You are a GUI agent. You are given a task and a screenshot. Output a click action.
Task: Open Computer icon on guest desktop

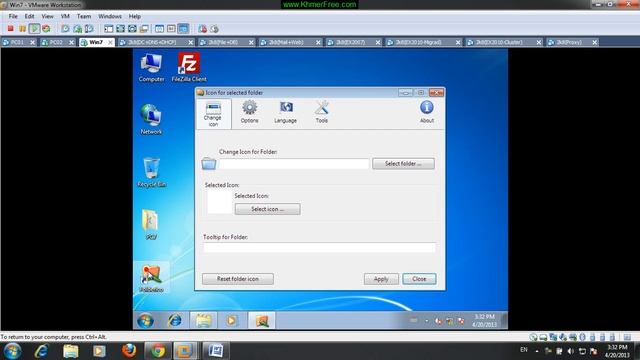(x=151, y=67)
